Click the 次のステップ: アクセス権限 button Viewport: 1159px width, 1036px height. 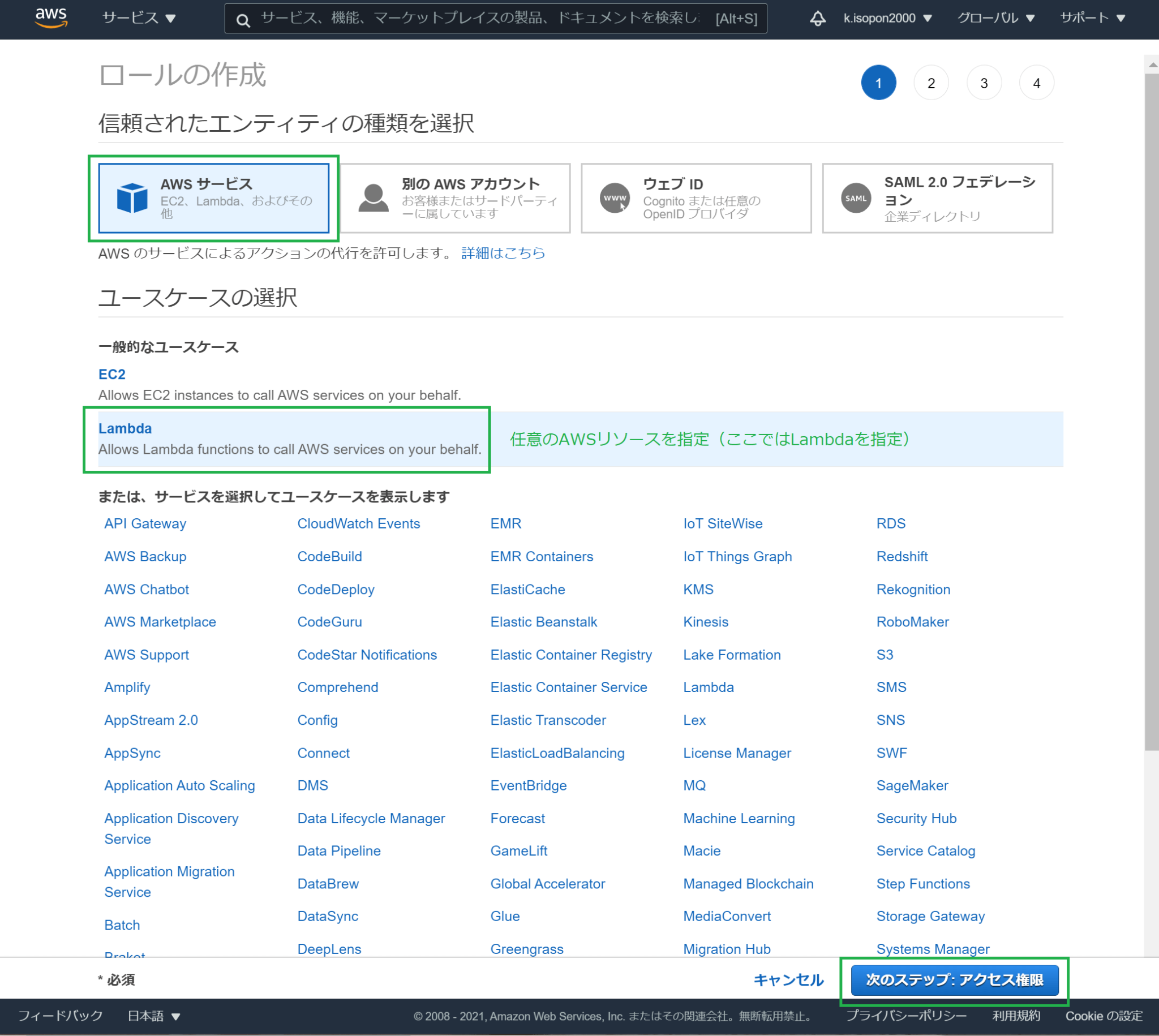click(955, 981)
